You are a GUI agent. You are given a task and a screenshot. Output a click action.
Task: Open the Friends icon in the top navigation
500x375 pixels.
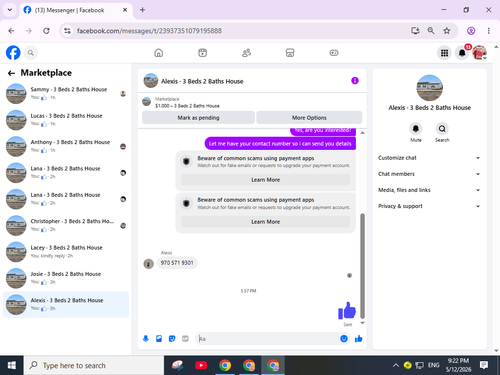click(246, 53)
